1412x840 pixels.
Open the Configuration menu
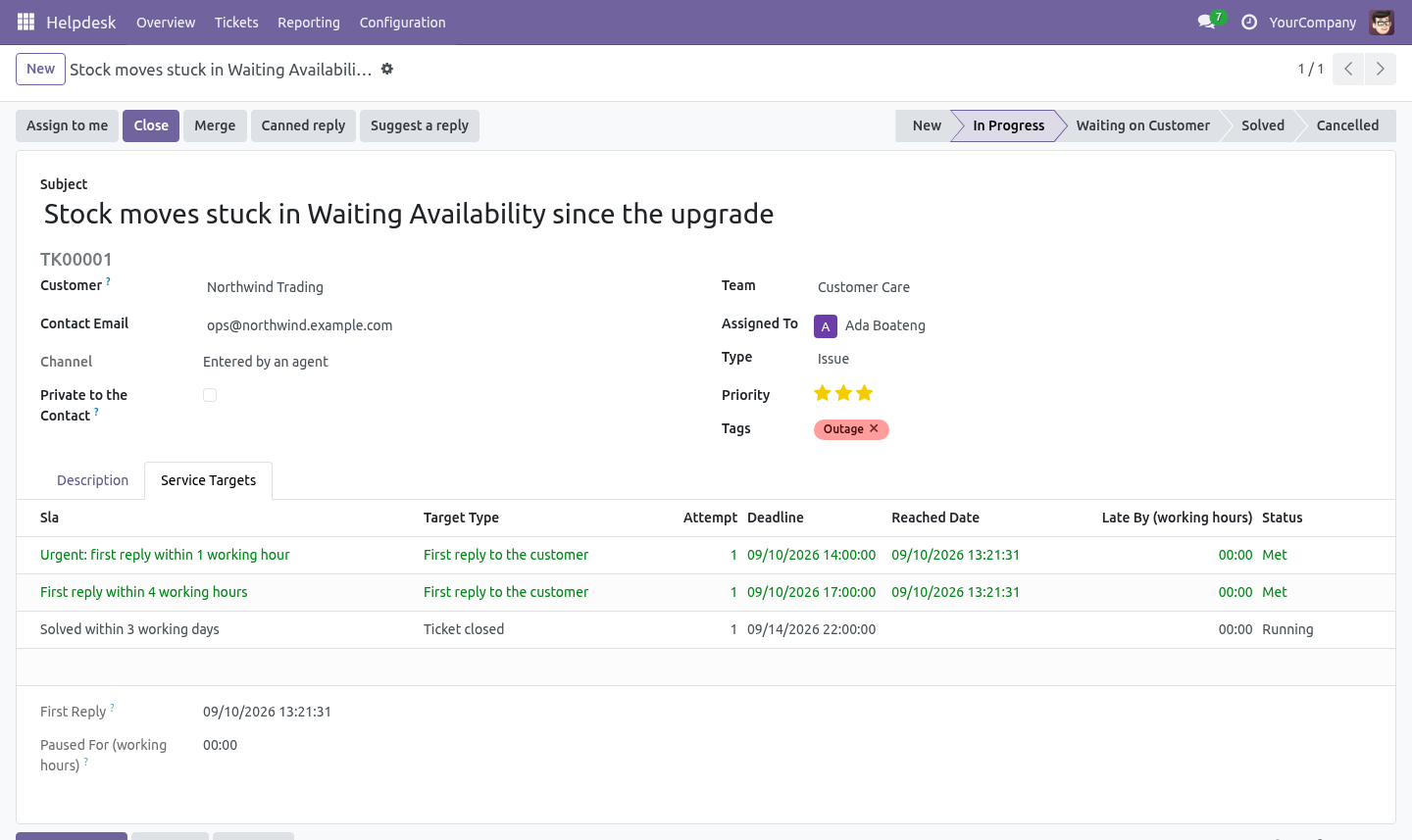pyautogui.click(x=402, y=23)
